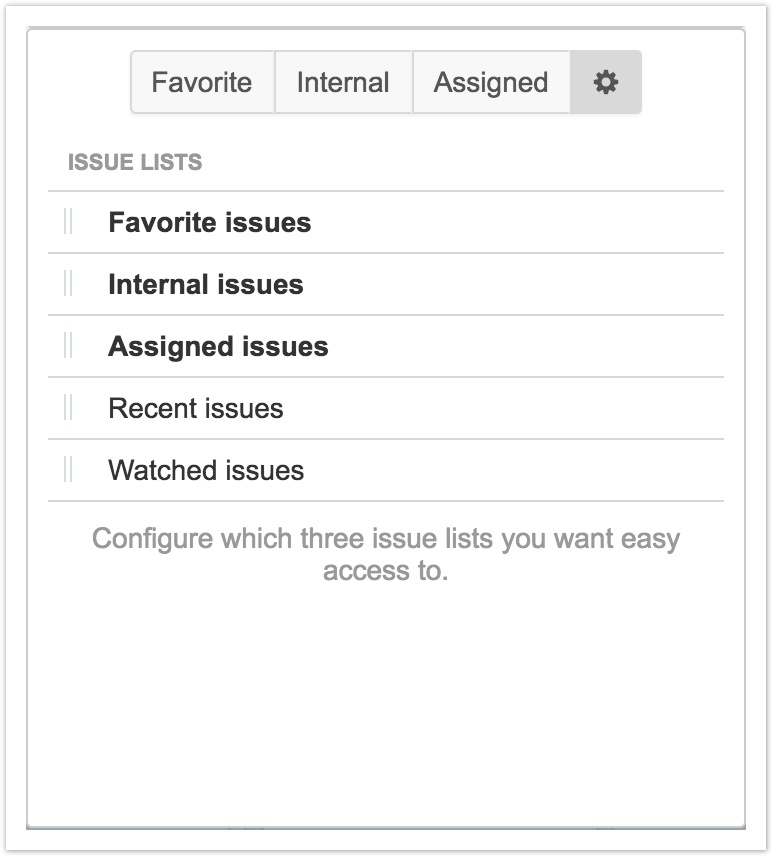This screenshot has width=772, height=856.
Task: Click empty space right of ISSUE LISTS heading
Action: coord(460,162)
